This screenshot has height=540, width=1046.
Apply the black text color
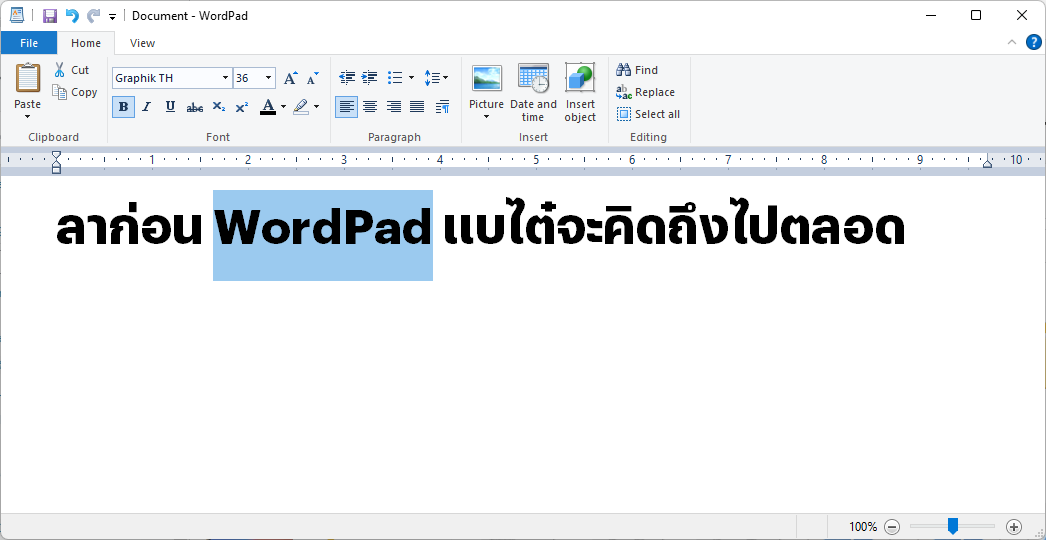pyautogui.click(x=268, y=107)
